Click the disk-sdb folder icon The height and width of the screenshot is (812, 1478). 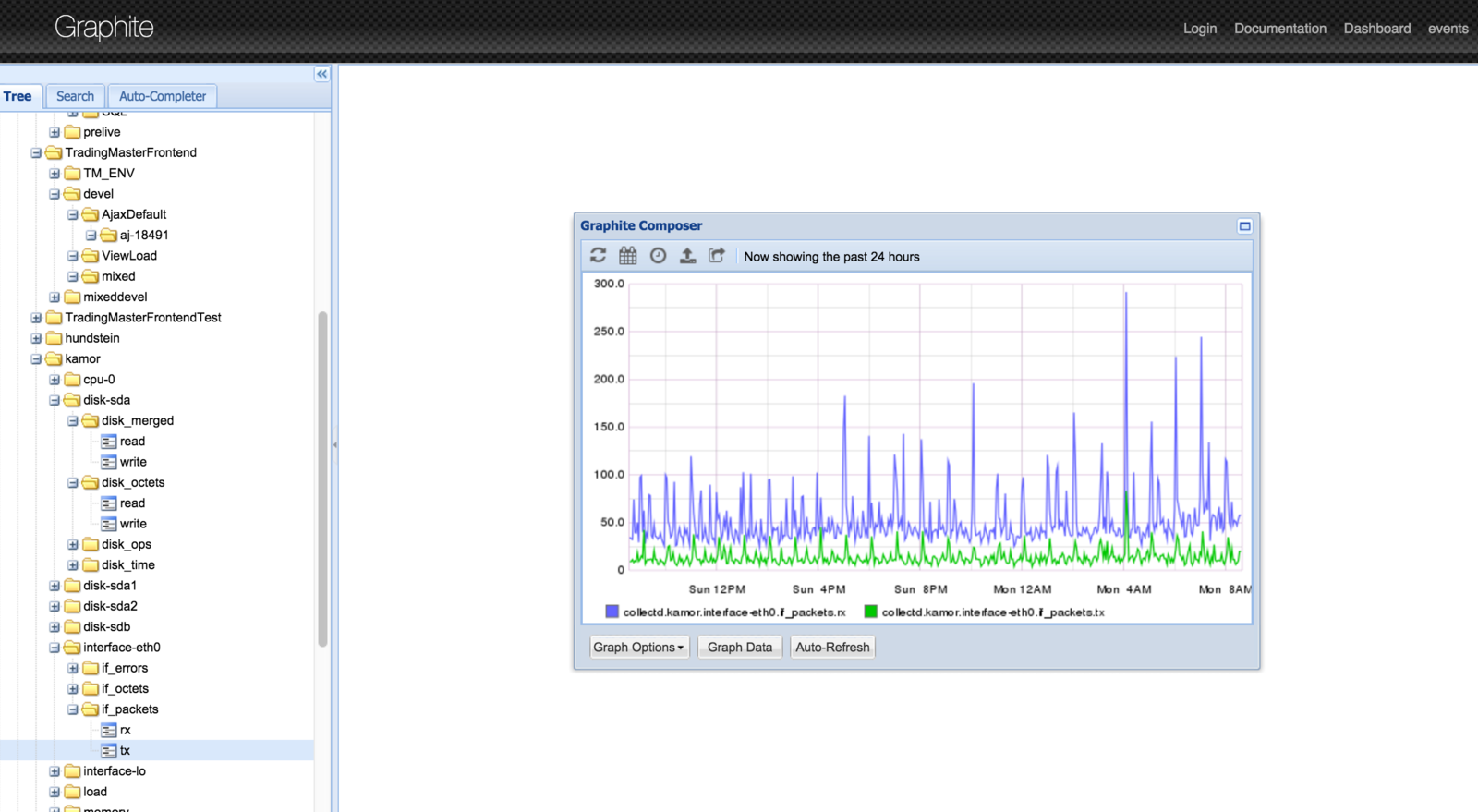pos(72,627)
